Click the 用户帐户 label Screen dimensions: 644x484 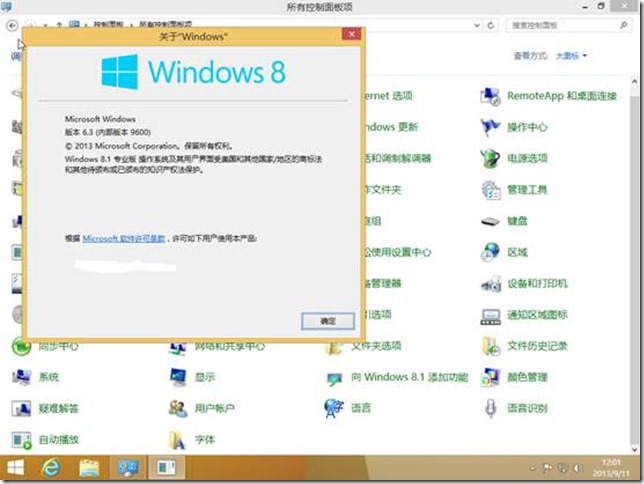coord(214,408)
